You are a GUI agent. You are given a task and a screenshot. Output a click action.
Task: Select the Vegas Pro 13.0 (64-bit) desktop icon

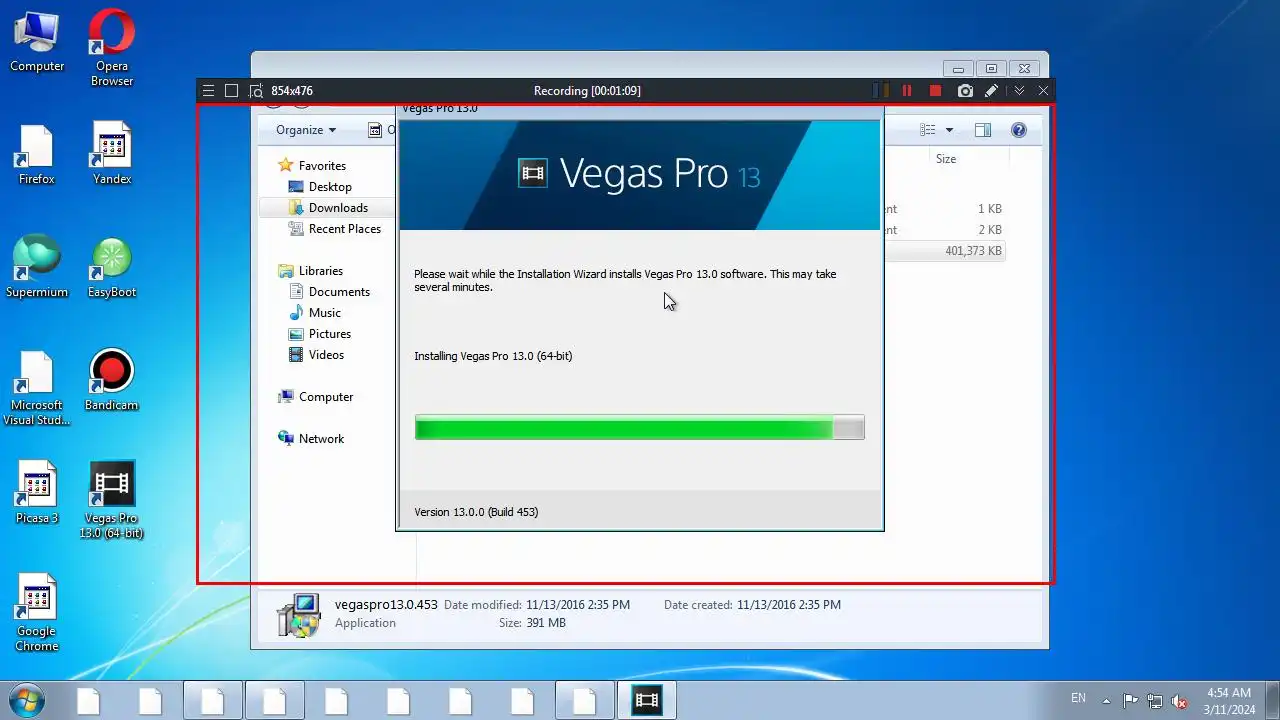[x=112, y=500]
